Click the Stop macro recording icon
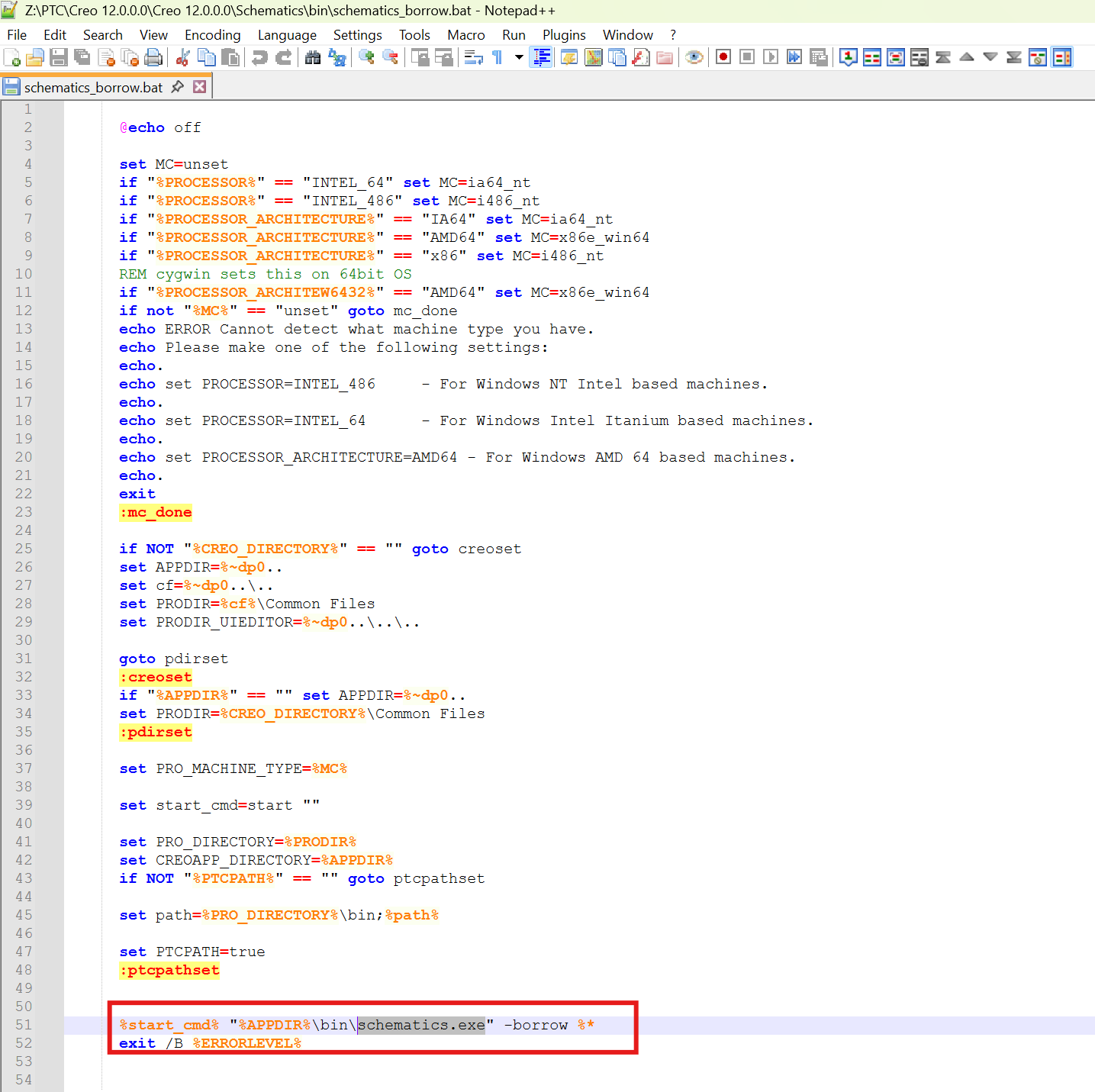The image size is (1095, 1092). point(747,57)
